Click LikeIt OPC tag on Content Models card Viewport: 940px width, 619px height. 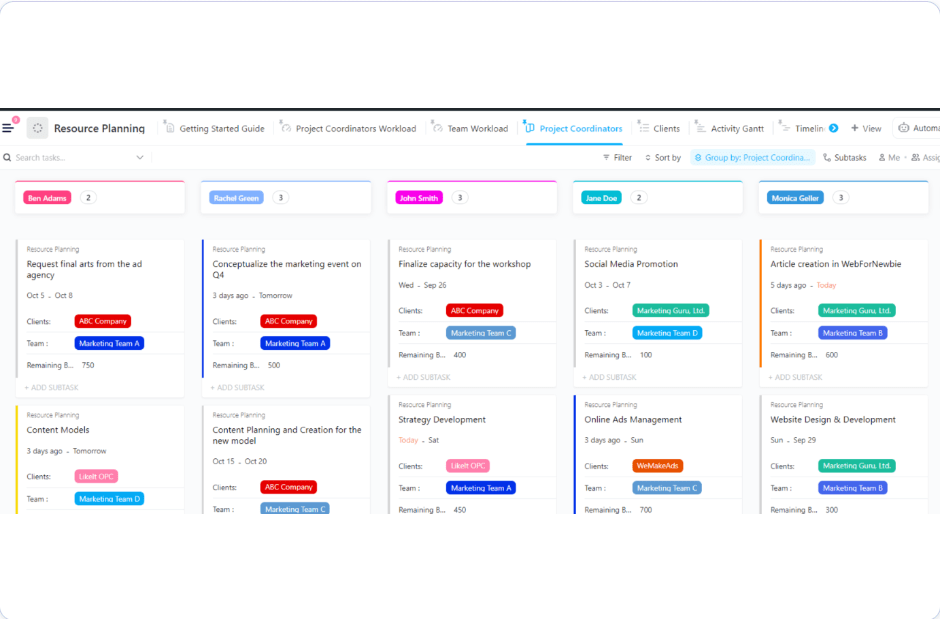pos(96,476)
